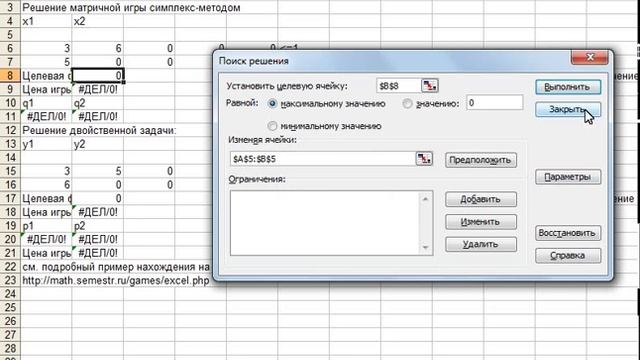Image resolution: width=640 pixels, height=360 pixels.
Task: Click the constraints list scroll up arrow
Action: [x=426, y=199]
